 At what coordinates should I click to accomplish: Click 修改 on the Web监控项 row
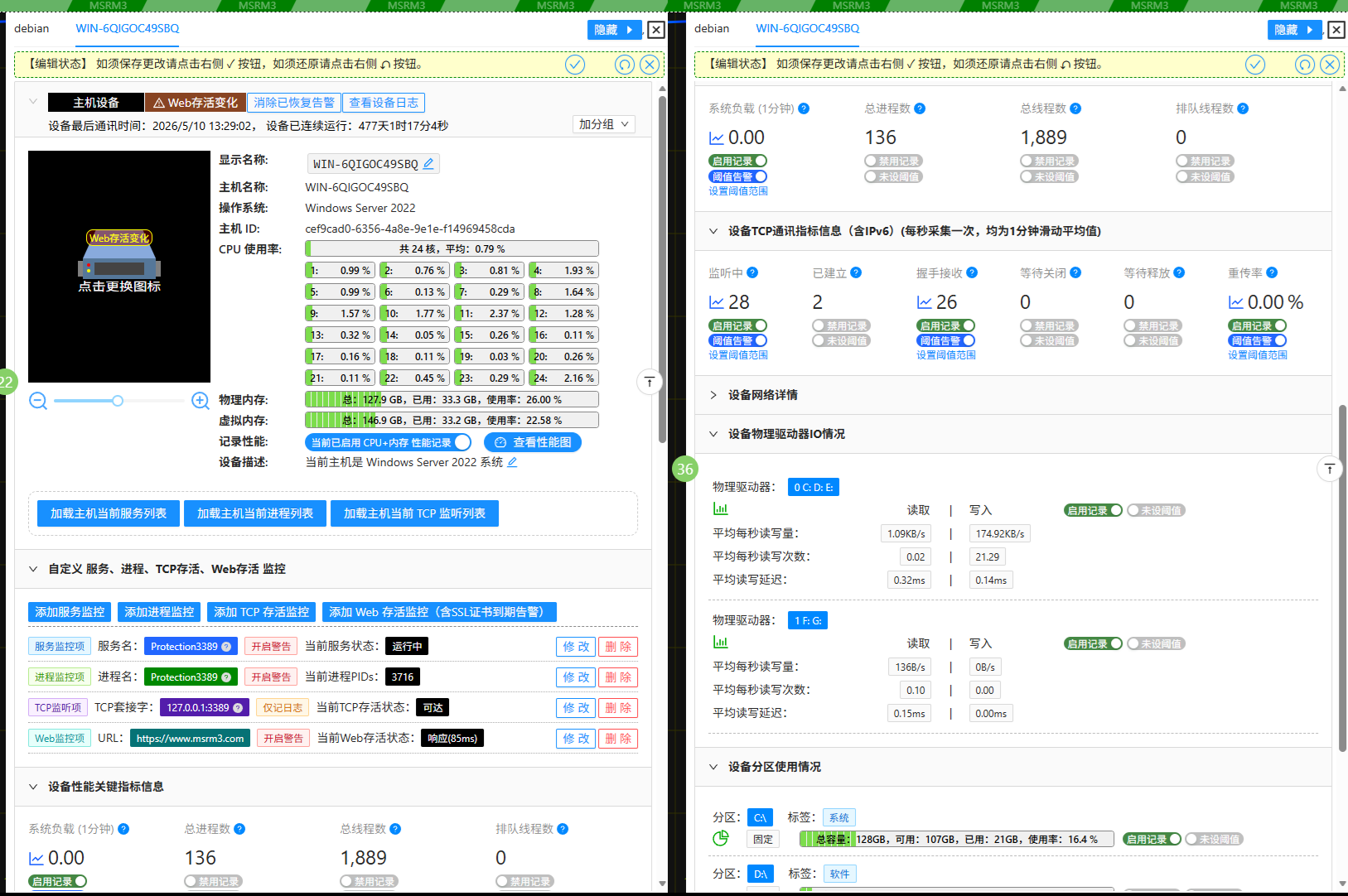coord(576,739)
